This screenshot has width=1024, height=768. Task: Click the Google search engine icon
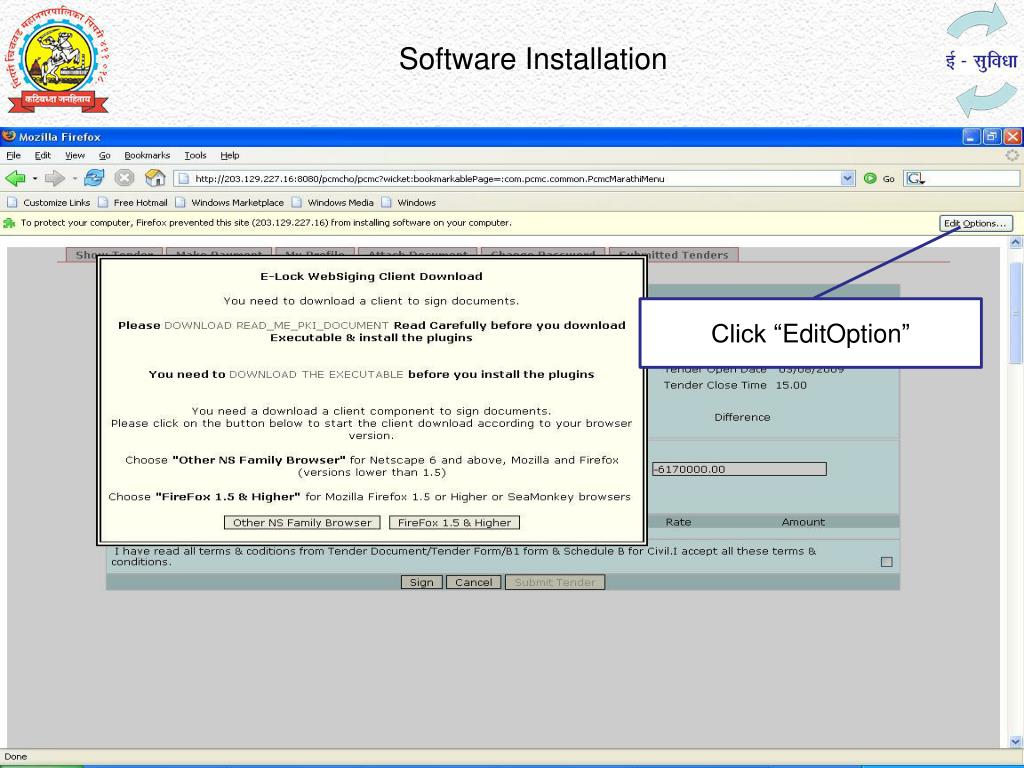coord(914,178)
